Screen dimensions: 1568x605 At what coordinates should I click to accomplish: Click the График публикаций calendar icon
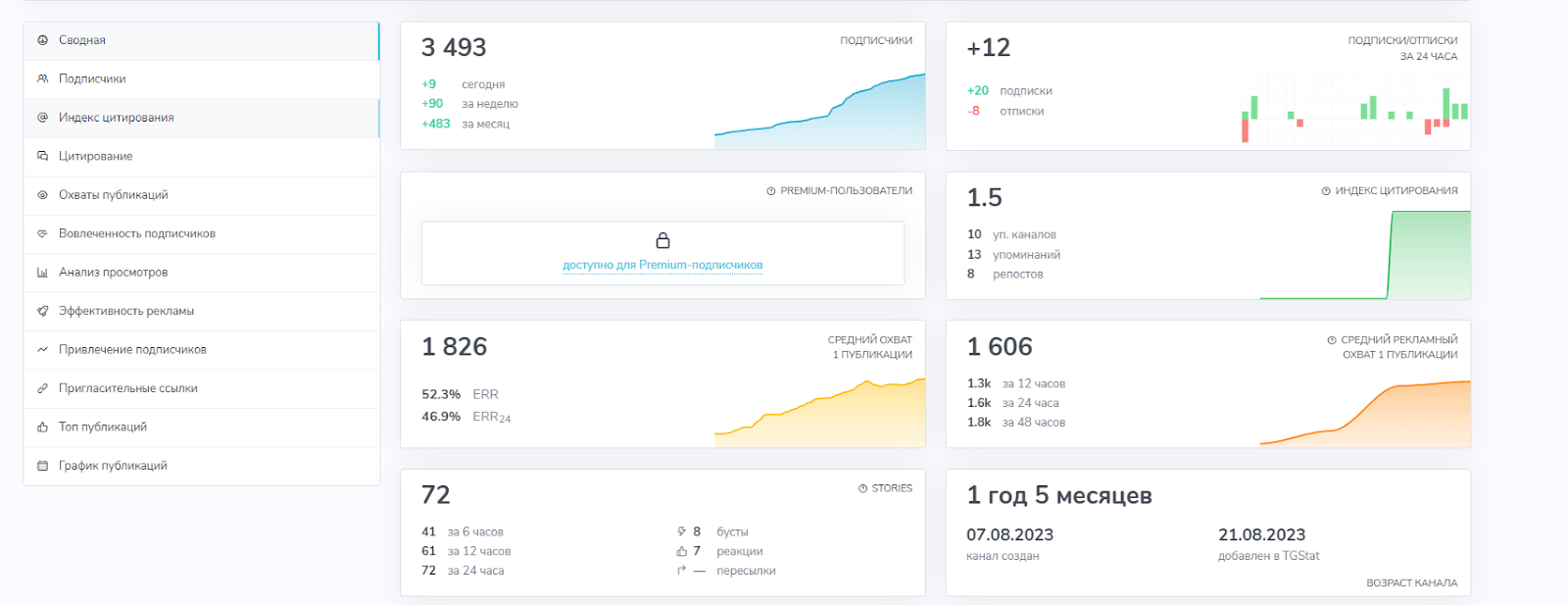(42, 466)
